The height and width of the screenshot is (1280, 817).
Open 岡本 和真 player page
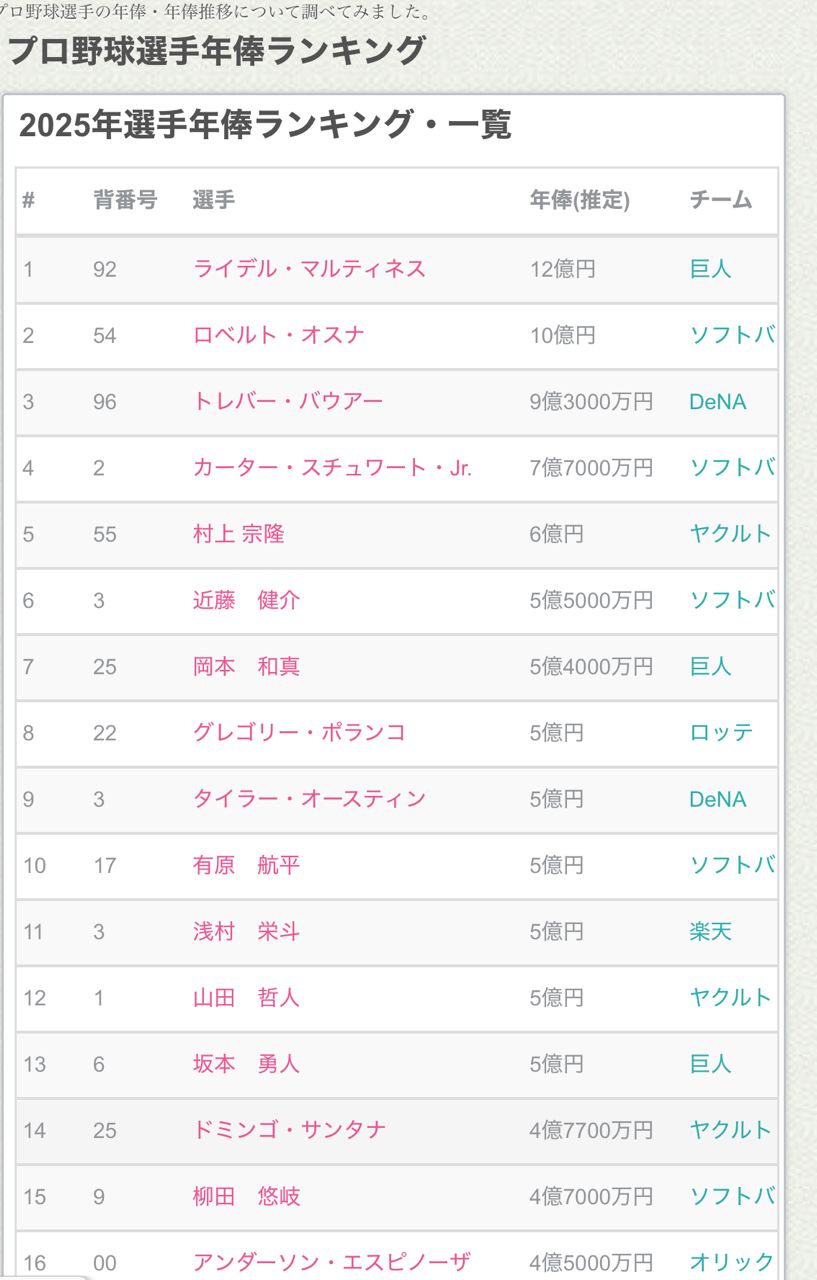pos(246,666)
